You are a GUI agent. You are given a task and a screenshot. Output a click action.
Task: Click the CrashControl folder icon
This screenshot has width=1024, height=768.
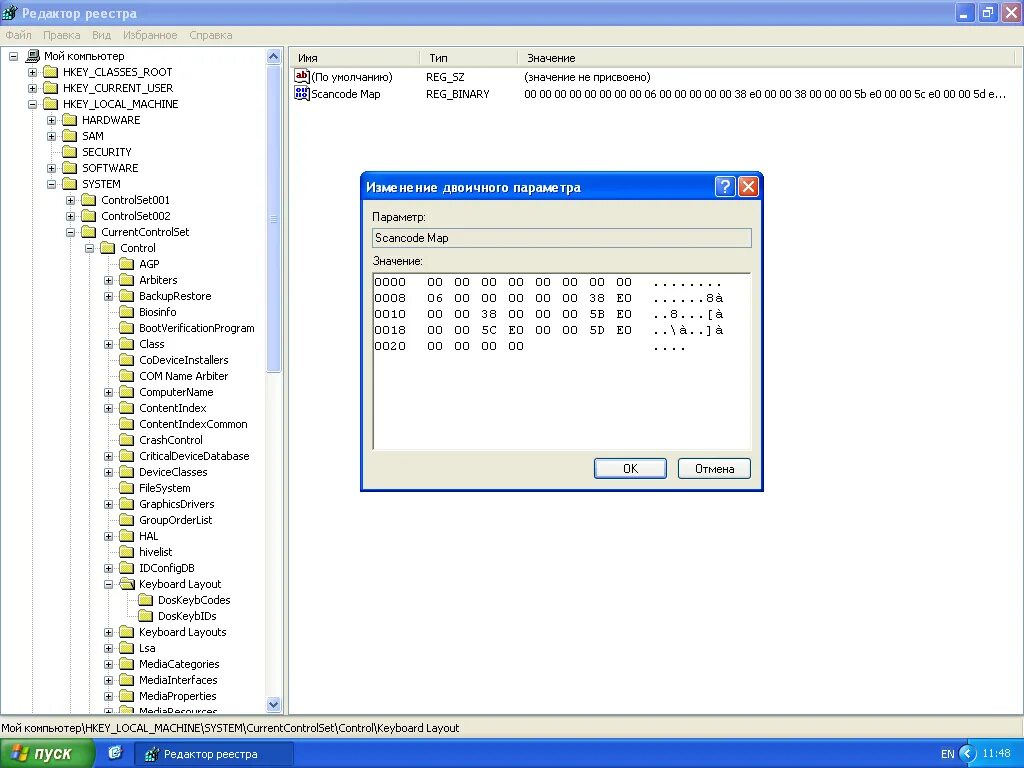(127, 440)
